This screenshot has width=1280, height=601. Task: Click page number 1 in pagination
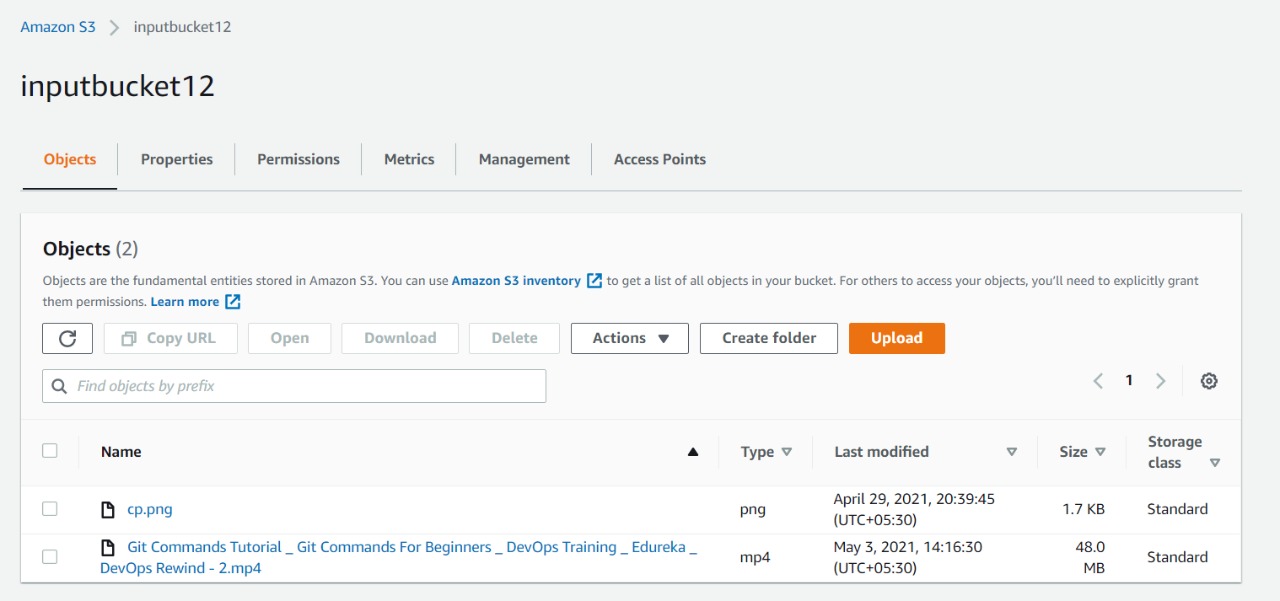point(1129,380)
